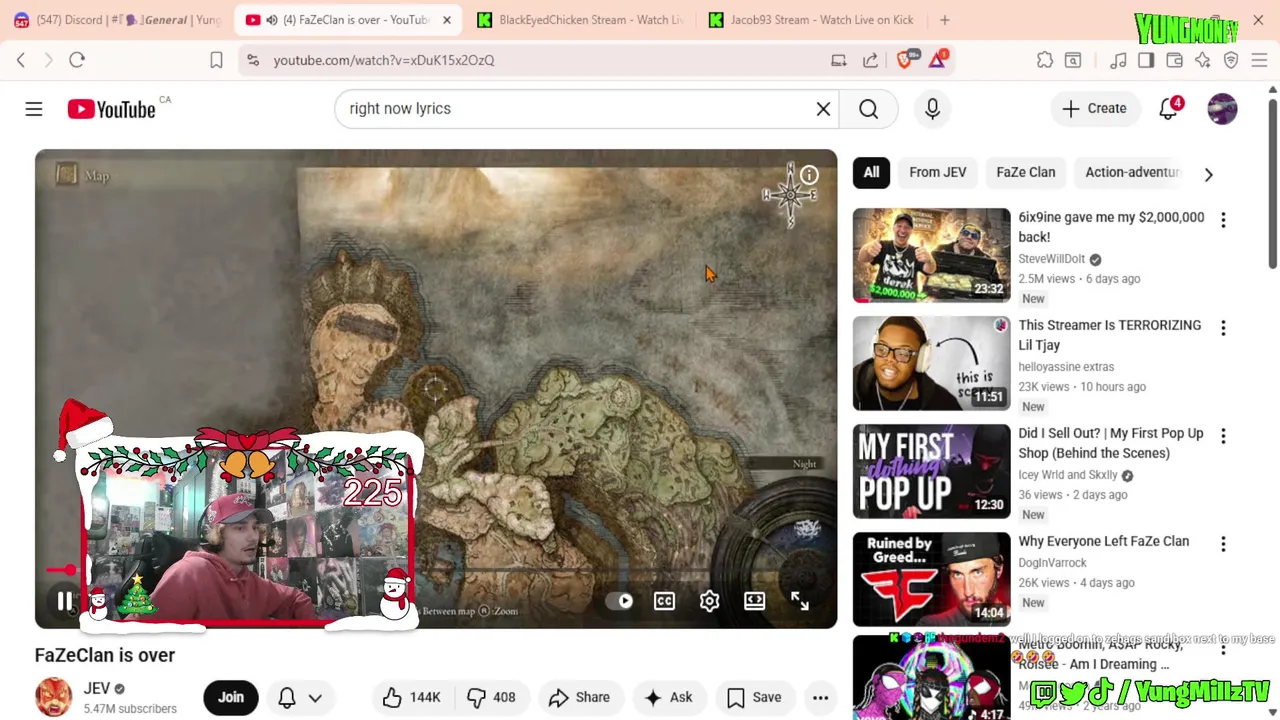Switch to Jacob93 Stream Kick tab
Image resolution: width=1280 pixels, height=720 pixels.
coord(812,20)
